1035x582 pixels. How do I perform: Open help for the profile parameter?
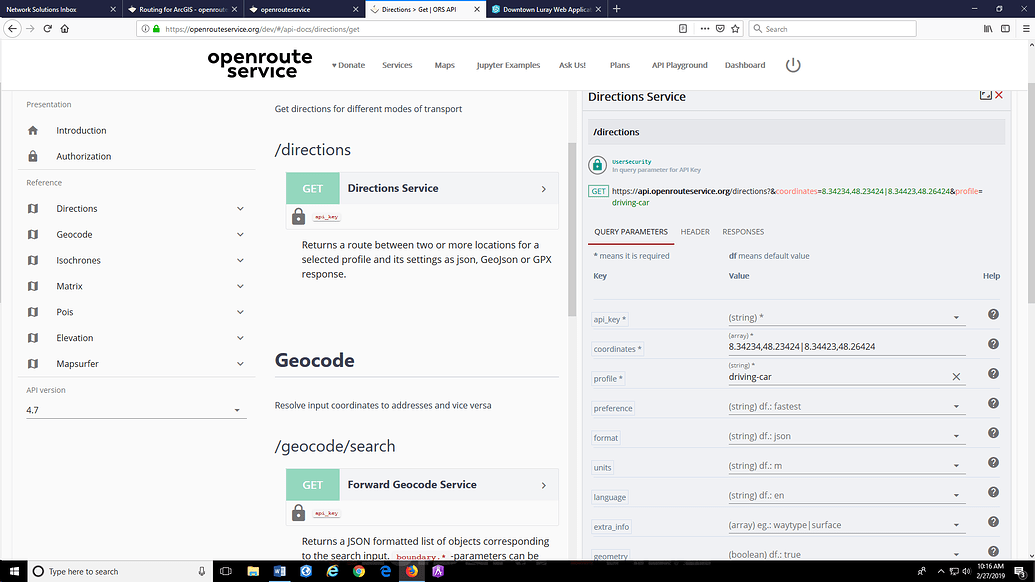click(993, 374)
